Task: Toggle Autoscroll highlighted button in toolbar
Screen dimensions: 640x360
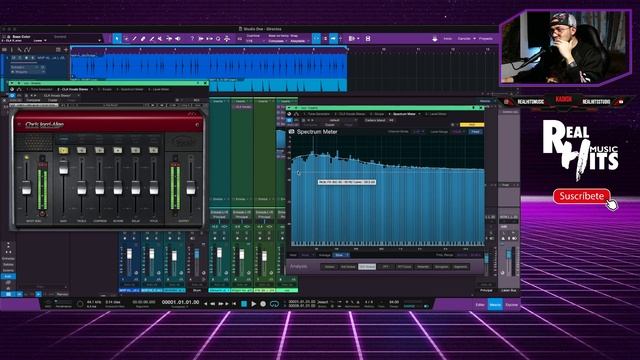Action: (333, 38)
